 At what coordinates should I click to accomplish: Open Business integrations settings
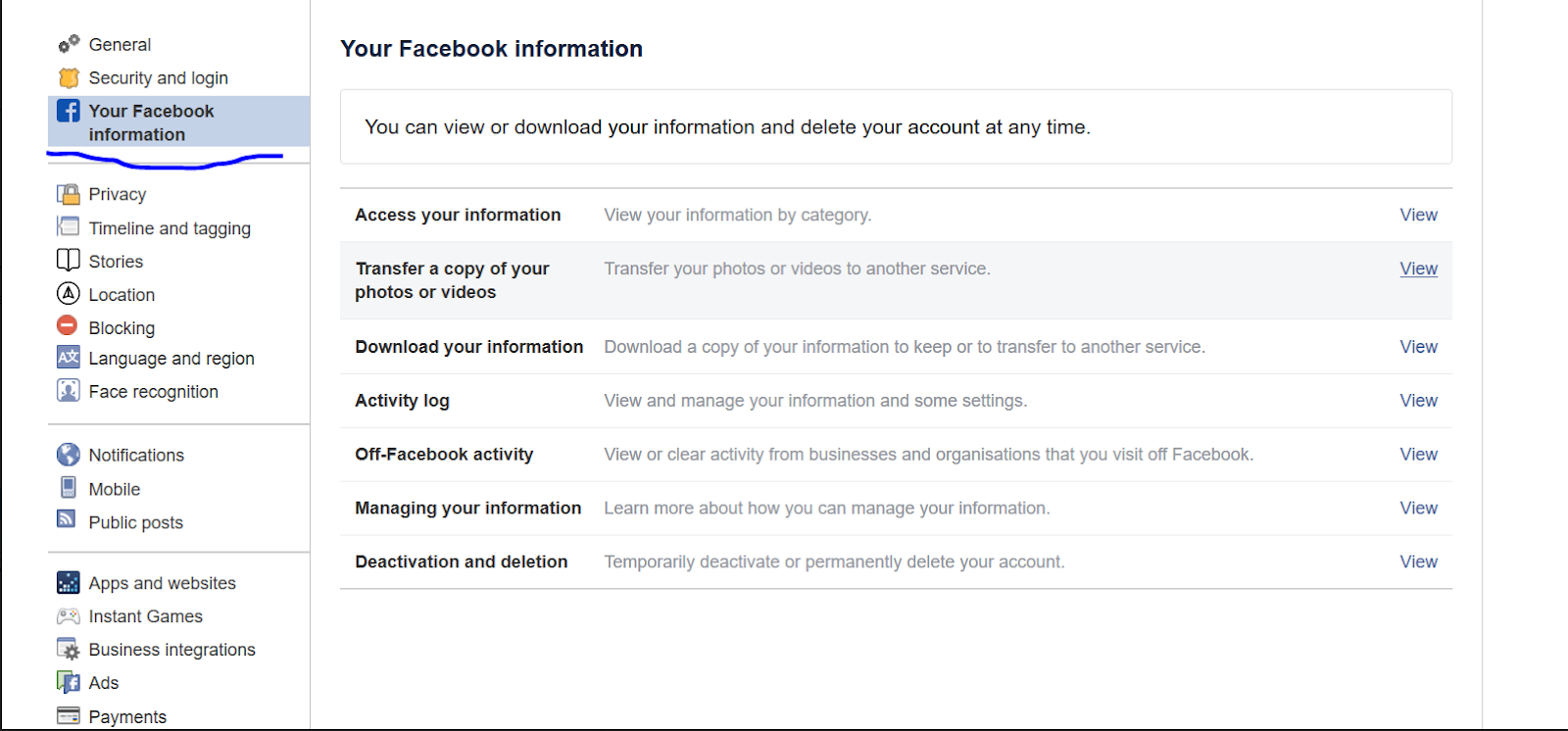pyautogui.click(x=171, y=650)
